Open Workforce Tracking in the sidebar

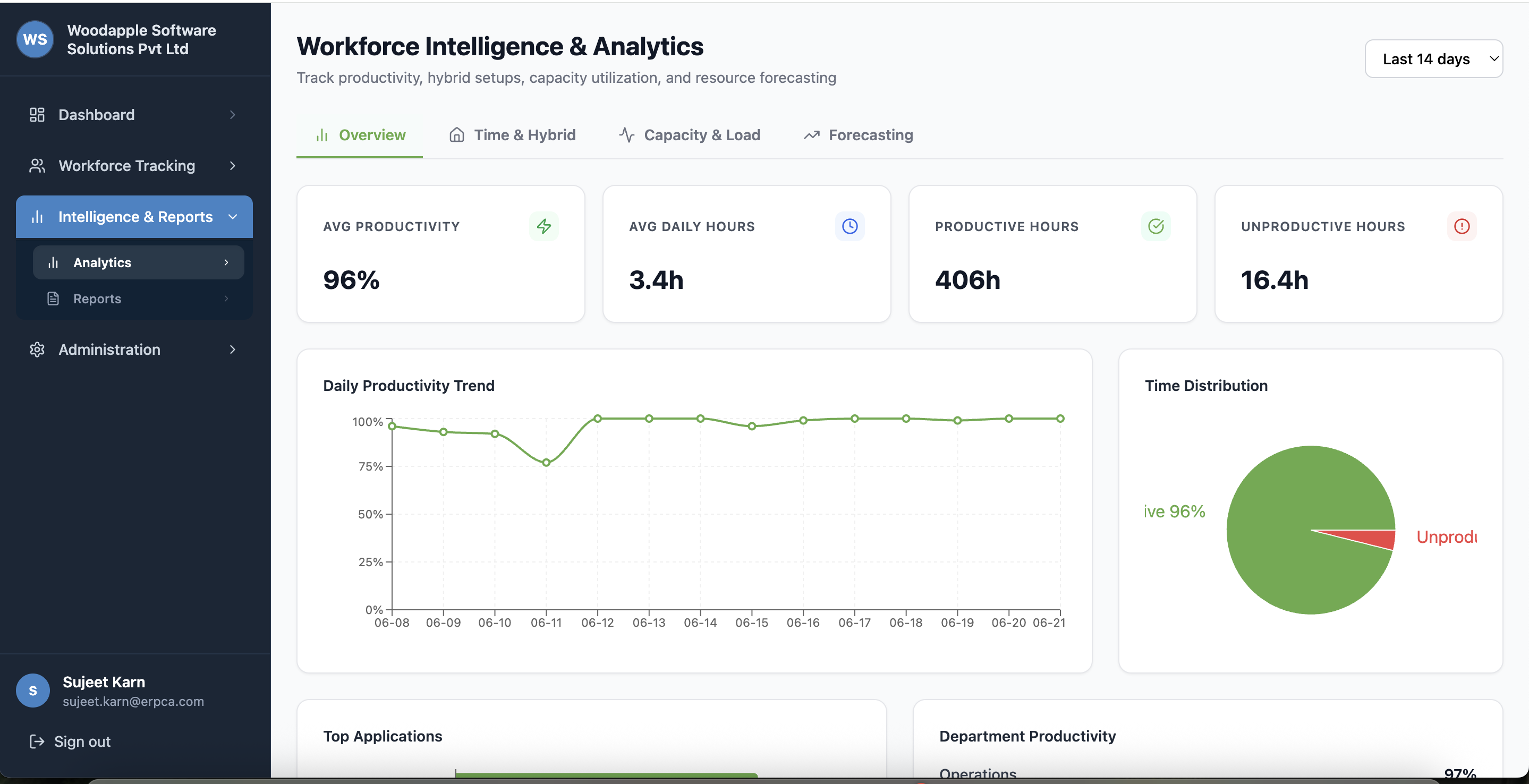(x=134, y=166)
